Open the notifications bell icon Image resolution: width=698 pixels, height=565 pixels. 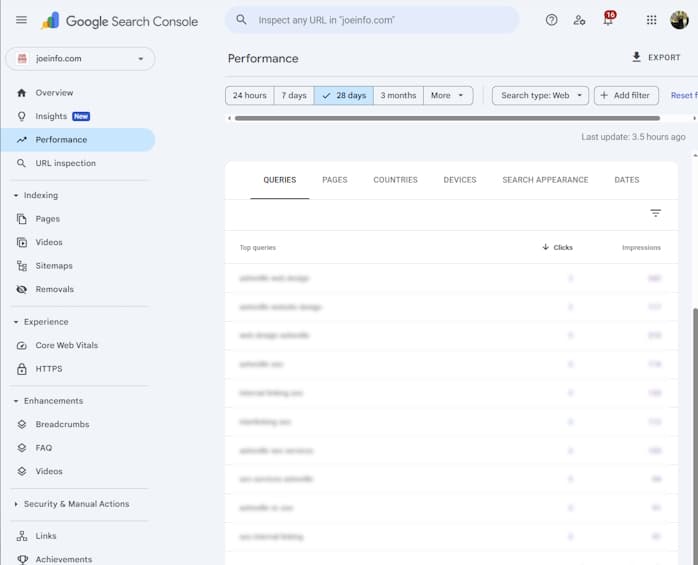[608, 20]
